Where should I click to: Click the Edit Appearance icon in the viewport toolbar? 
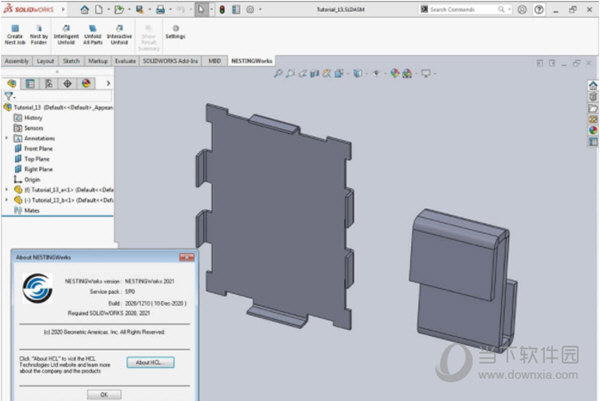(x=395, y=73)
